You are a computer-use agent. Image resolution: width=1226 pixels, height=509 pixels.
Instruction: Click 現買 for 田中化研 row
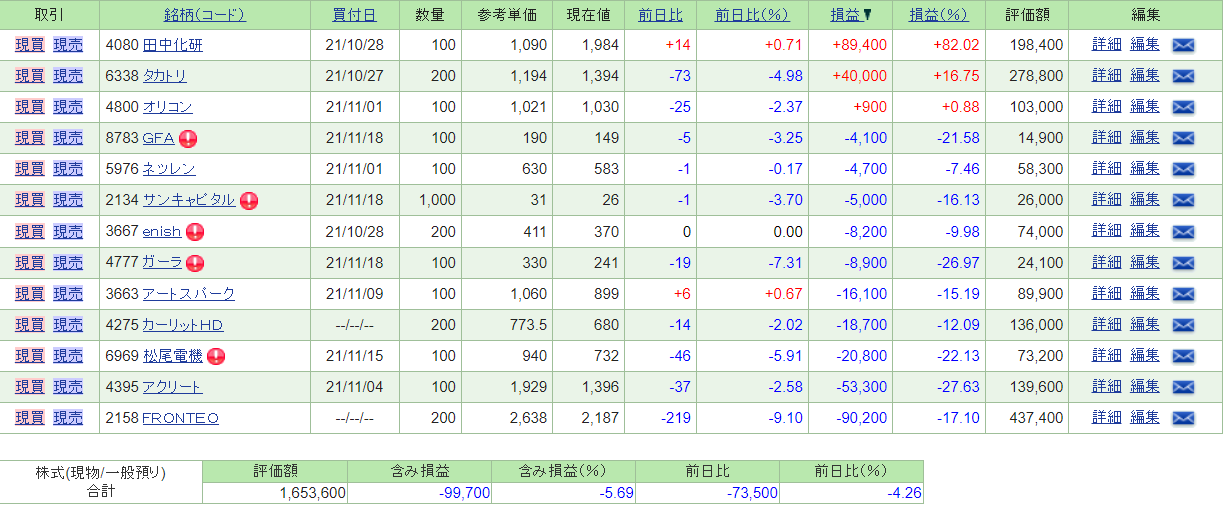point(30,45)
